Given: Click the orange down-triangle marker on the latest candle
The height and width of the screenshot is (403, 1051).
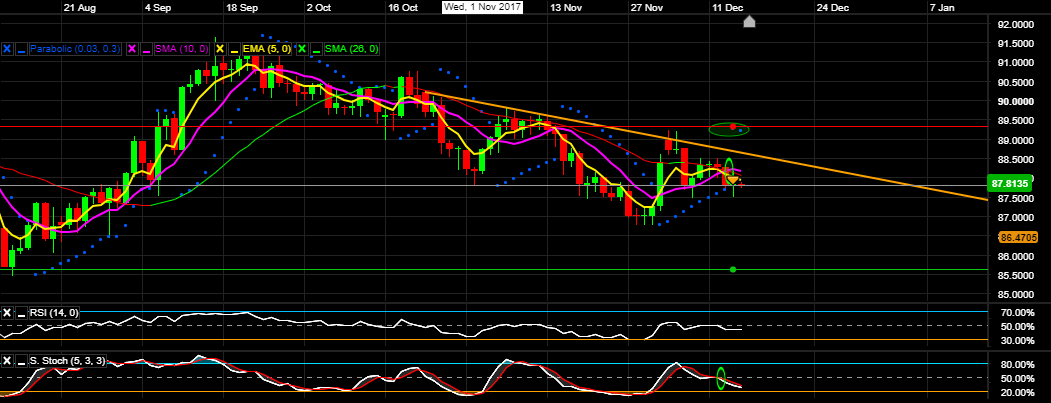Looking at the screenshot, I should coord(733,180).
